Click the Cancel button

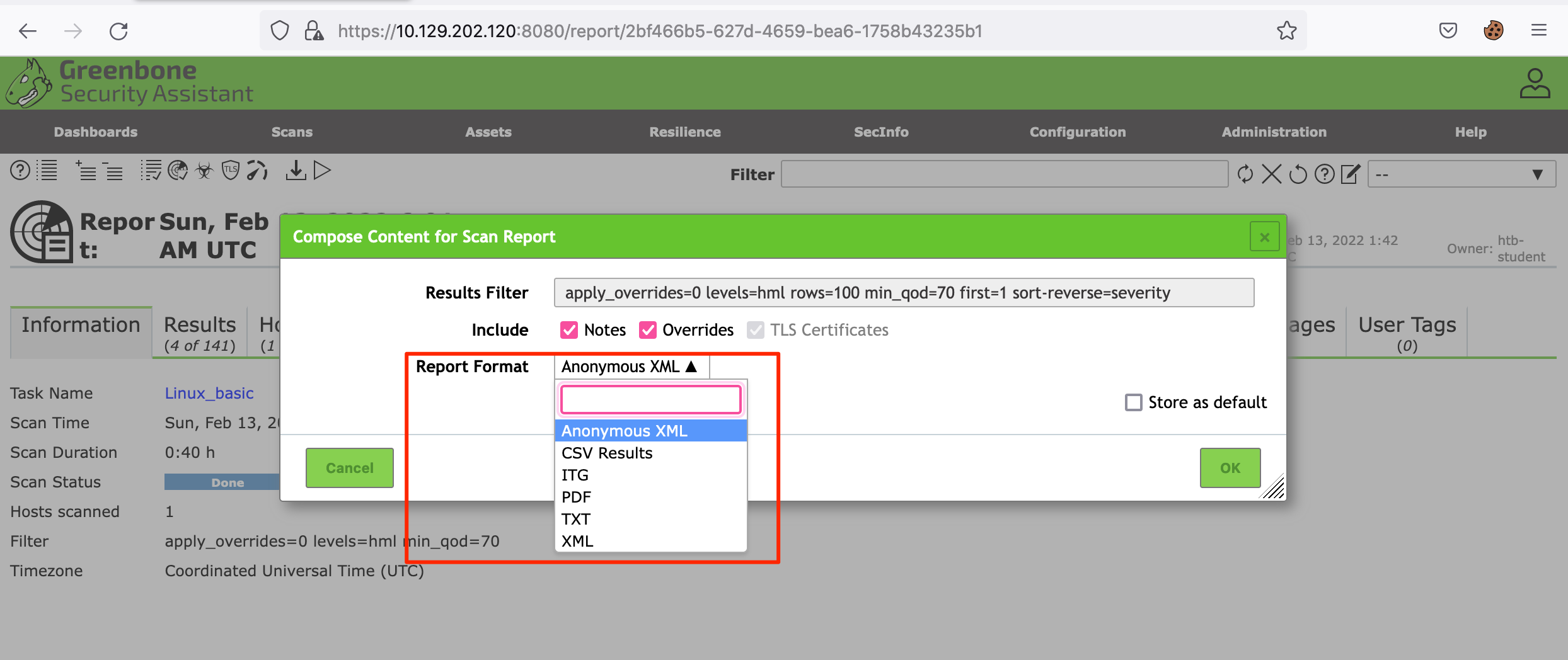(x=350, y=468)
